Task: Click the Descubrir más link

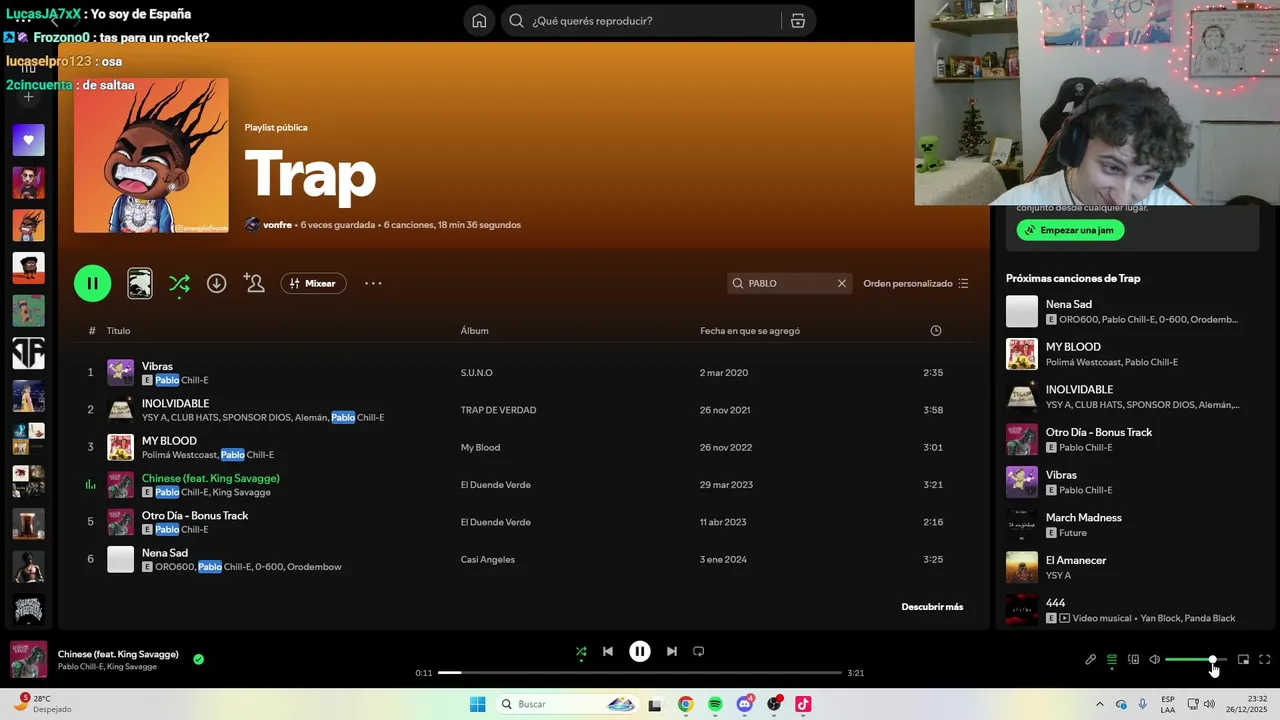Action: (x=932, y=607)
